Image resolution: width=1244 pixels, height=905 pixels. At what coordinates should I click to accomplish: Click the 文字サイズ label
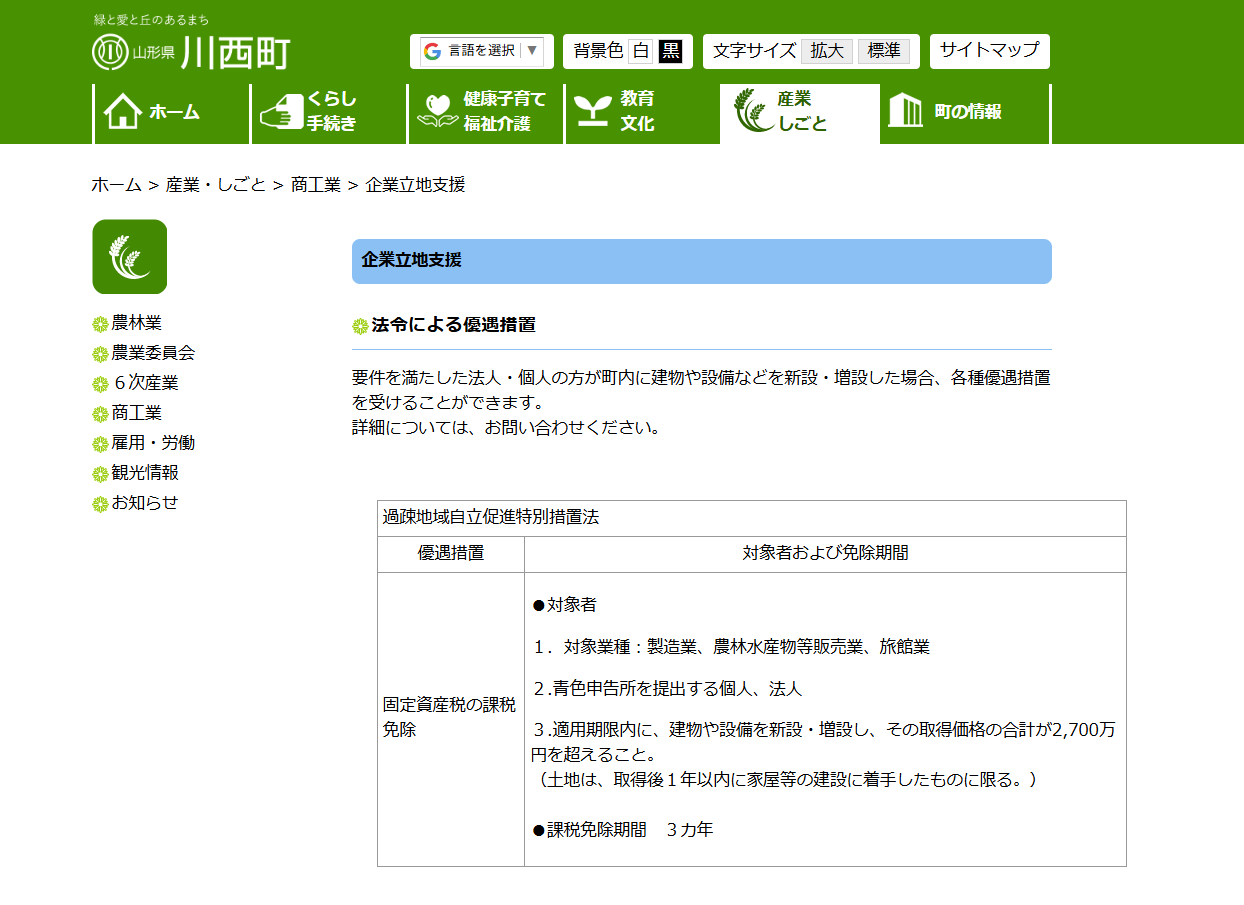pos(754,51)
